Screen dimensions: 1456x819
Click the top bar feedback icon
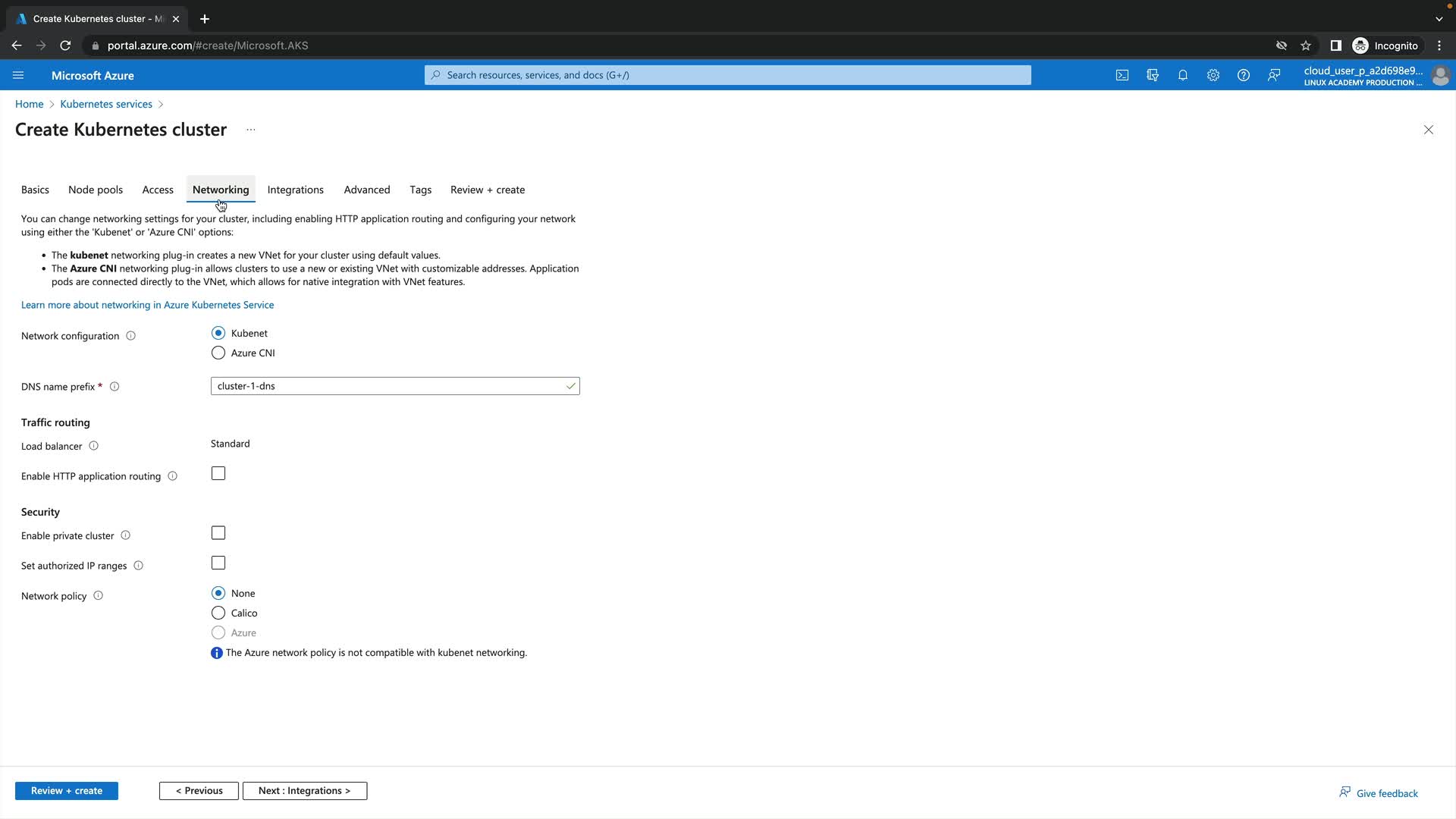pos(1274,75)
